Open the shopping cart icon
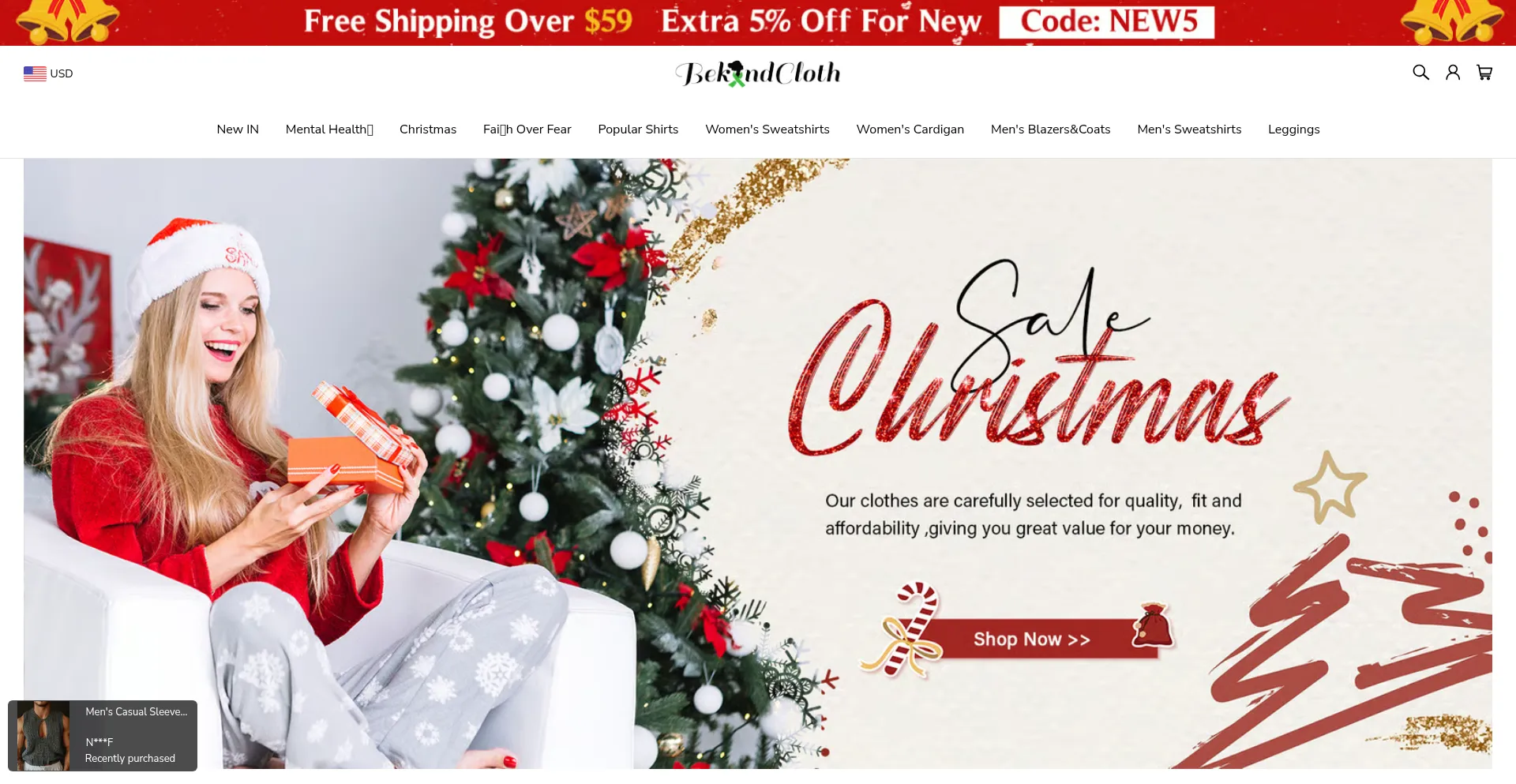 1484,73
